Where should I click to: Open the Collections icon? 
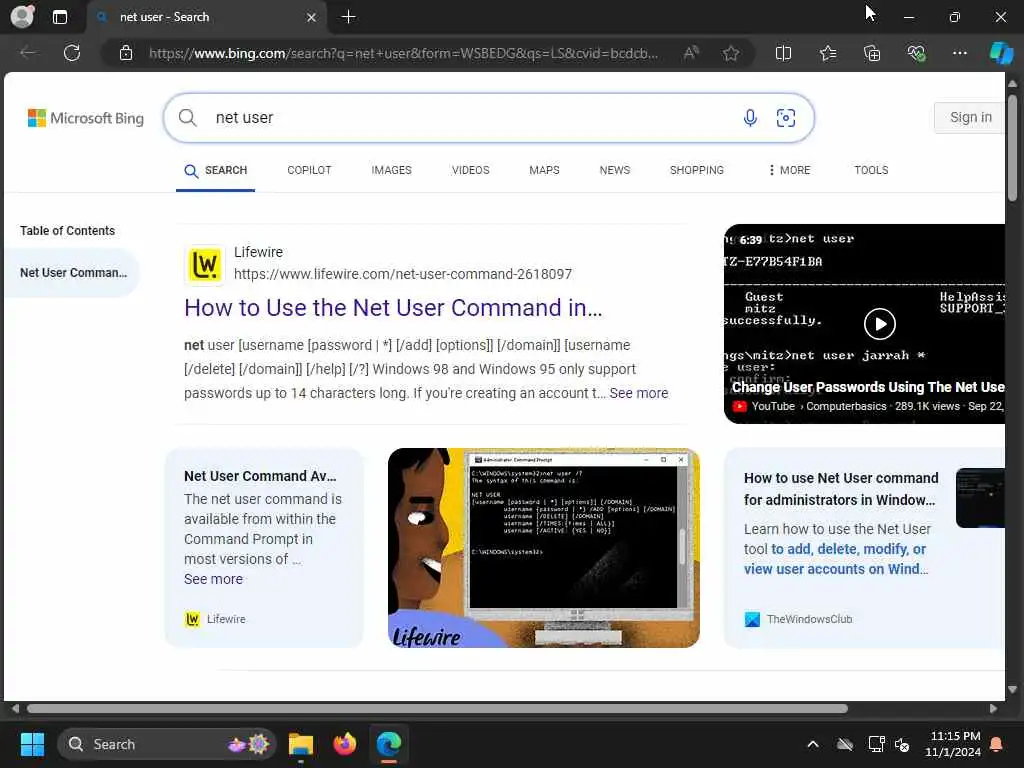pyautogui.click(x=872, y=53)
